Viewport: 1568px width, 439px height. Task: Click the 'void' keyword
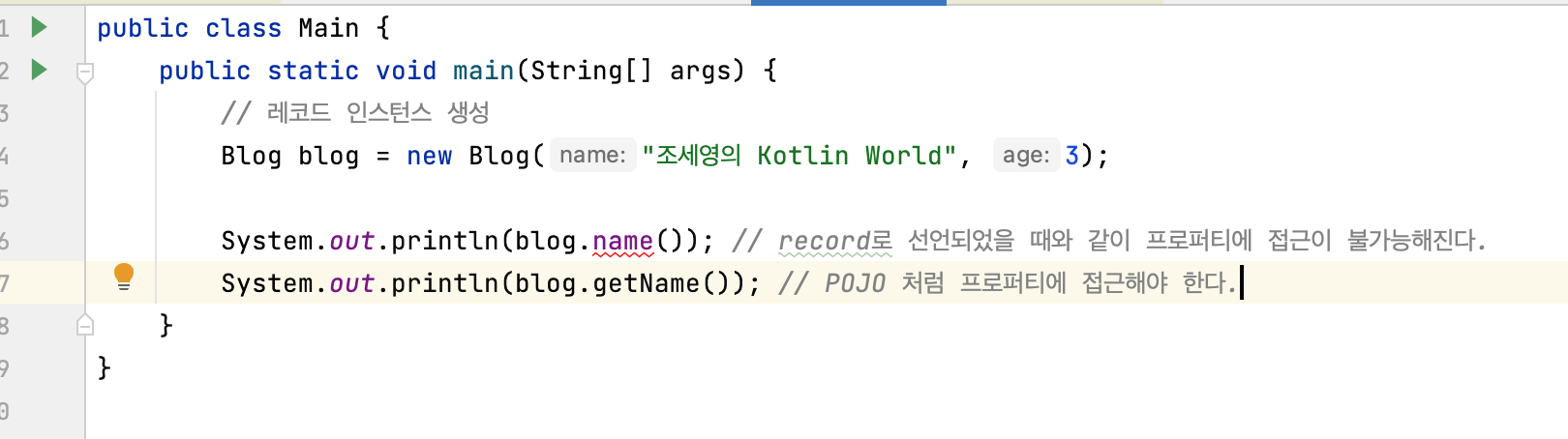click(406, 71)
